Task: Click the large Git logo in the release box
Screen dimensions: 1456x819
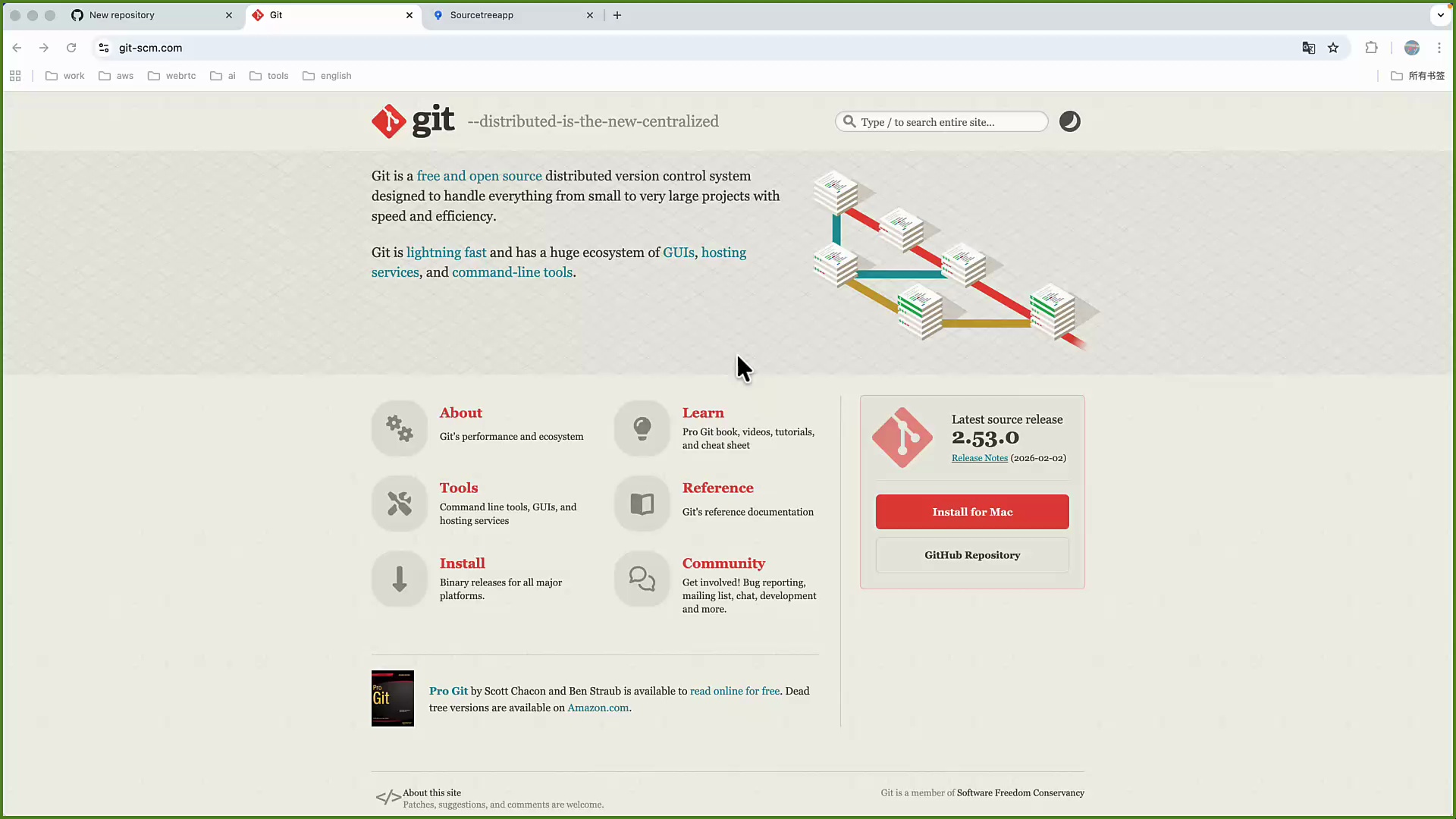Action: click(x=902, y=438)
